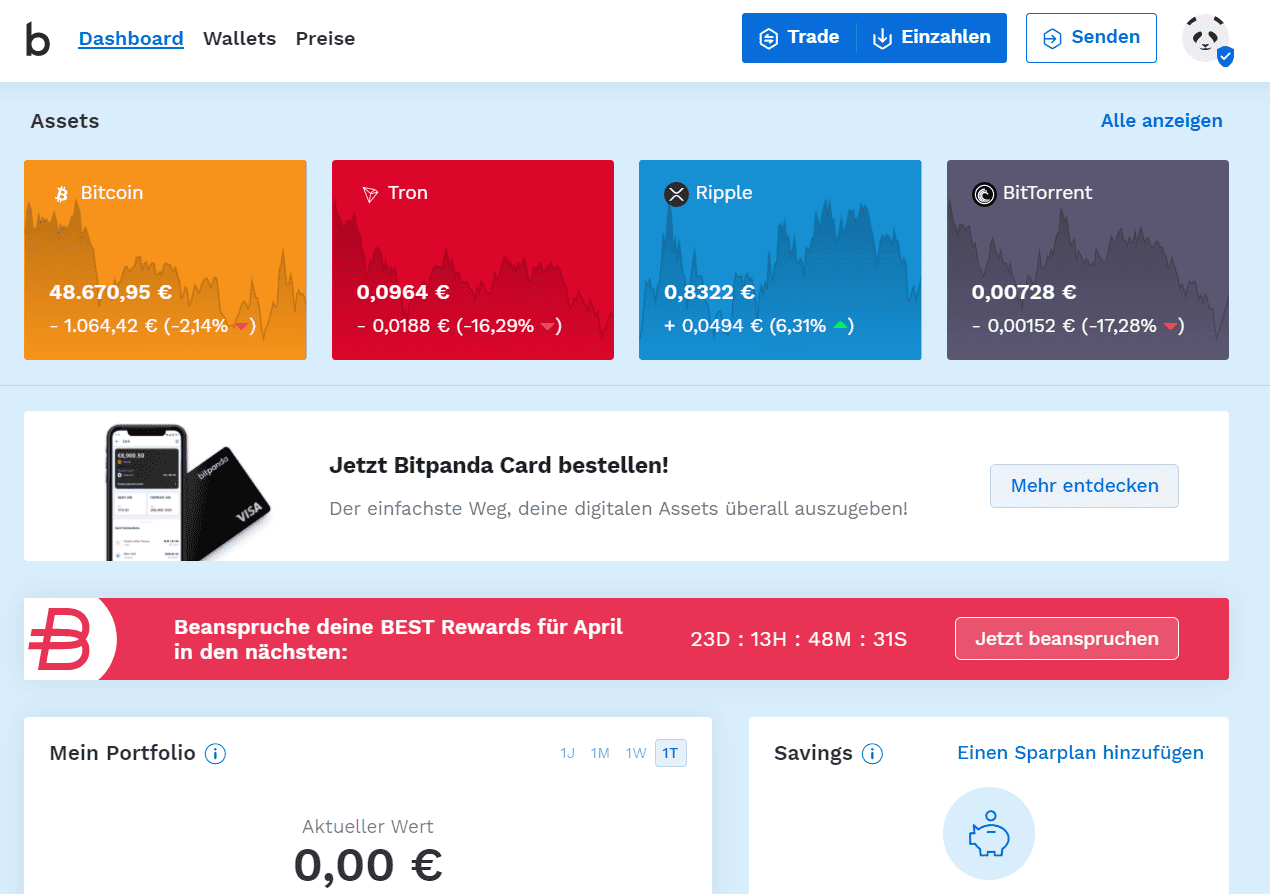Click the Senden button
1270x894 pixels.
pyautogui.click(x=1091, y=38)
